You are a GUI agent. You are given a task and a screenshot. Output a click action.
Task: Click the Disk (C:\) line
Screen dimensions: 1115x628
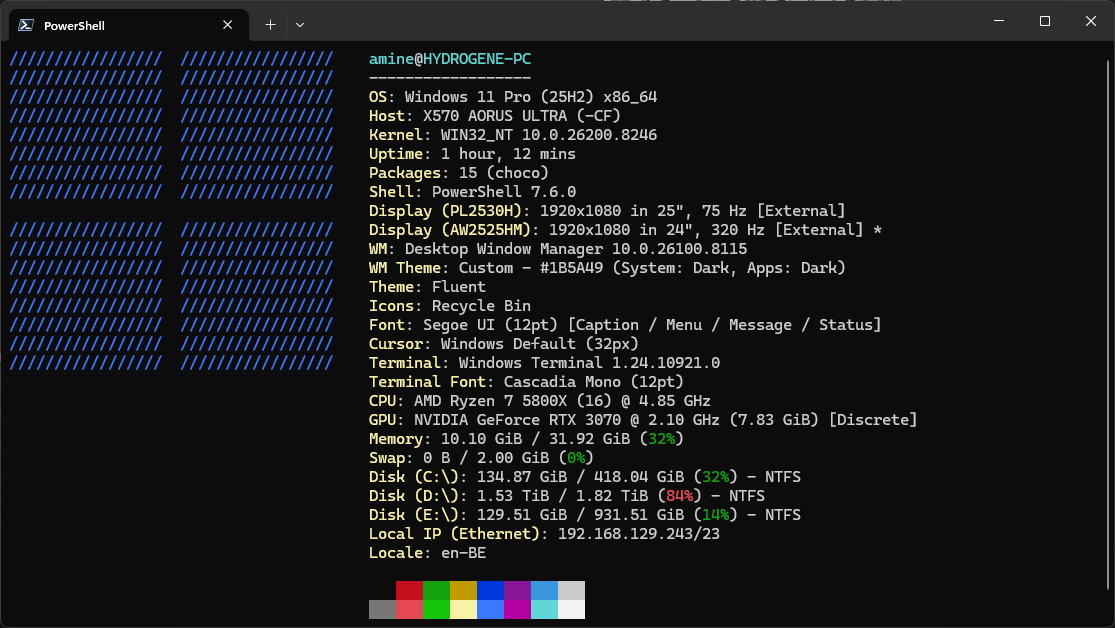[x=585, y=477]
